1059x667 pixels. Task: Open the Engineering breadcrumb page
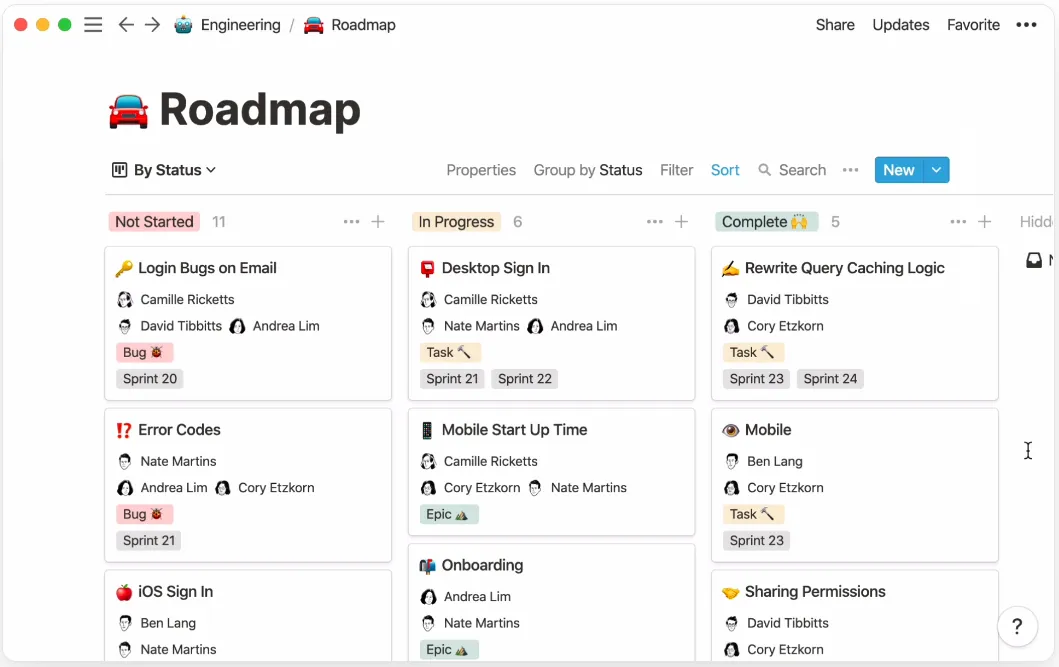coord(240,25)
